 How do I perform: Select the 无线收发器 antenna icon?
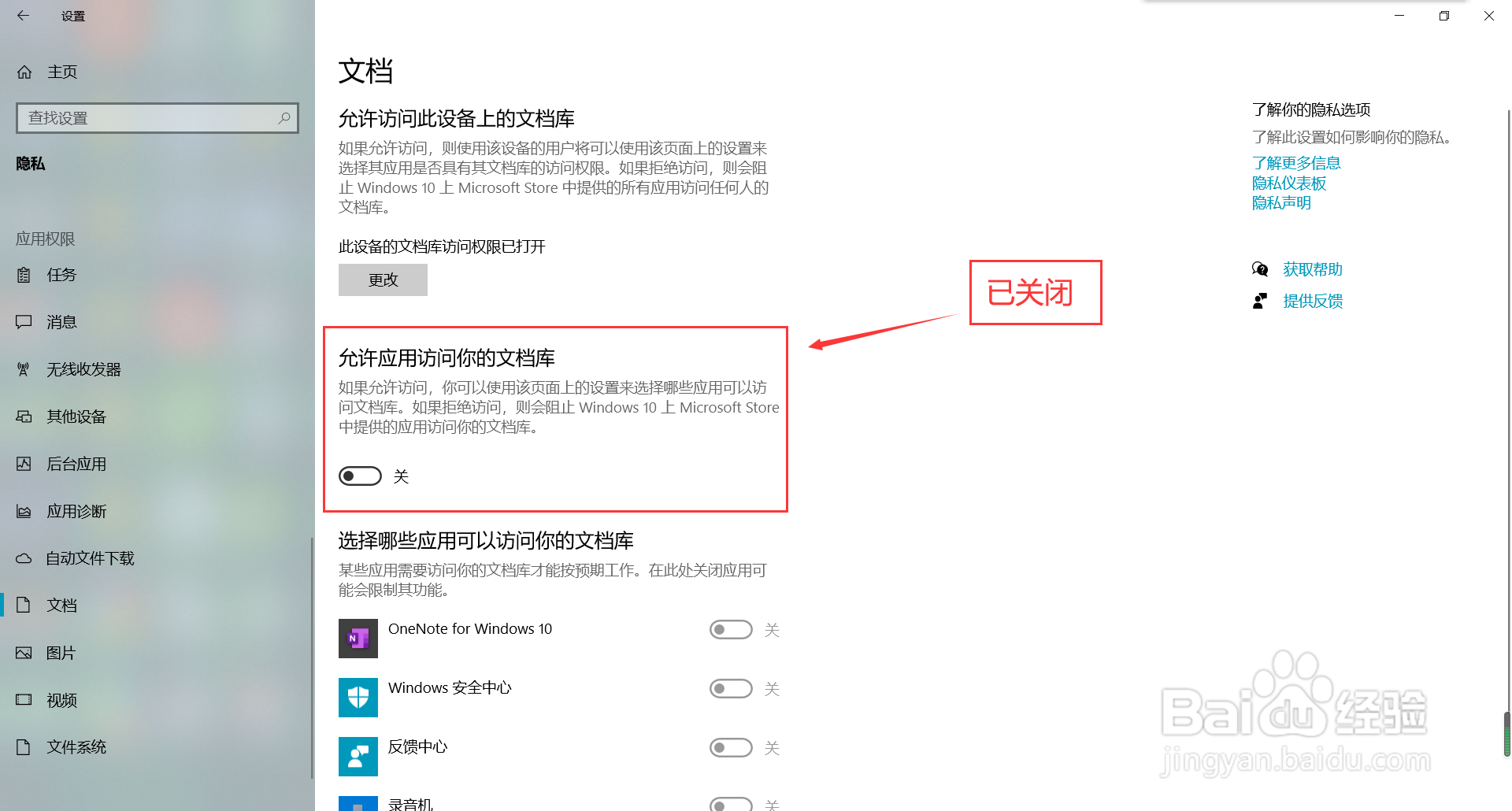[24, 369]
